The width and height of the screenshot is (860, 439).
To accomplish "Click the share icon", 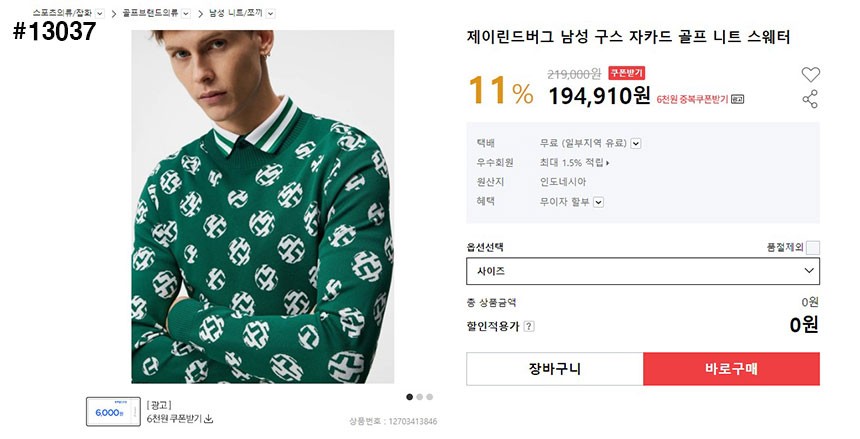I will point(810,99).
